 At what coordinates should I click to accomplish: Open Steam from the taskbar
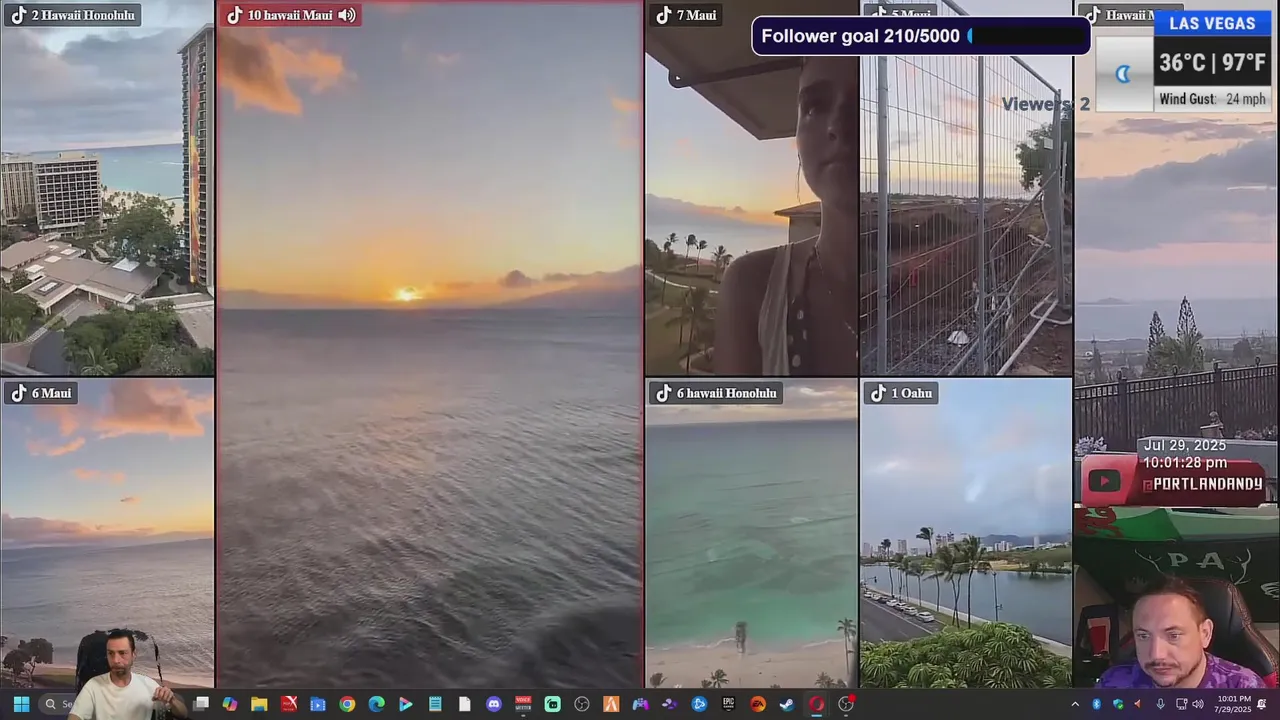787,704
